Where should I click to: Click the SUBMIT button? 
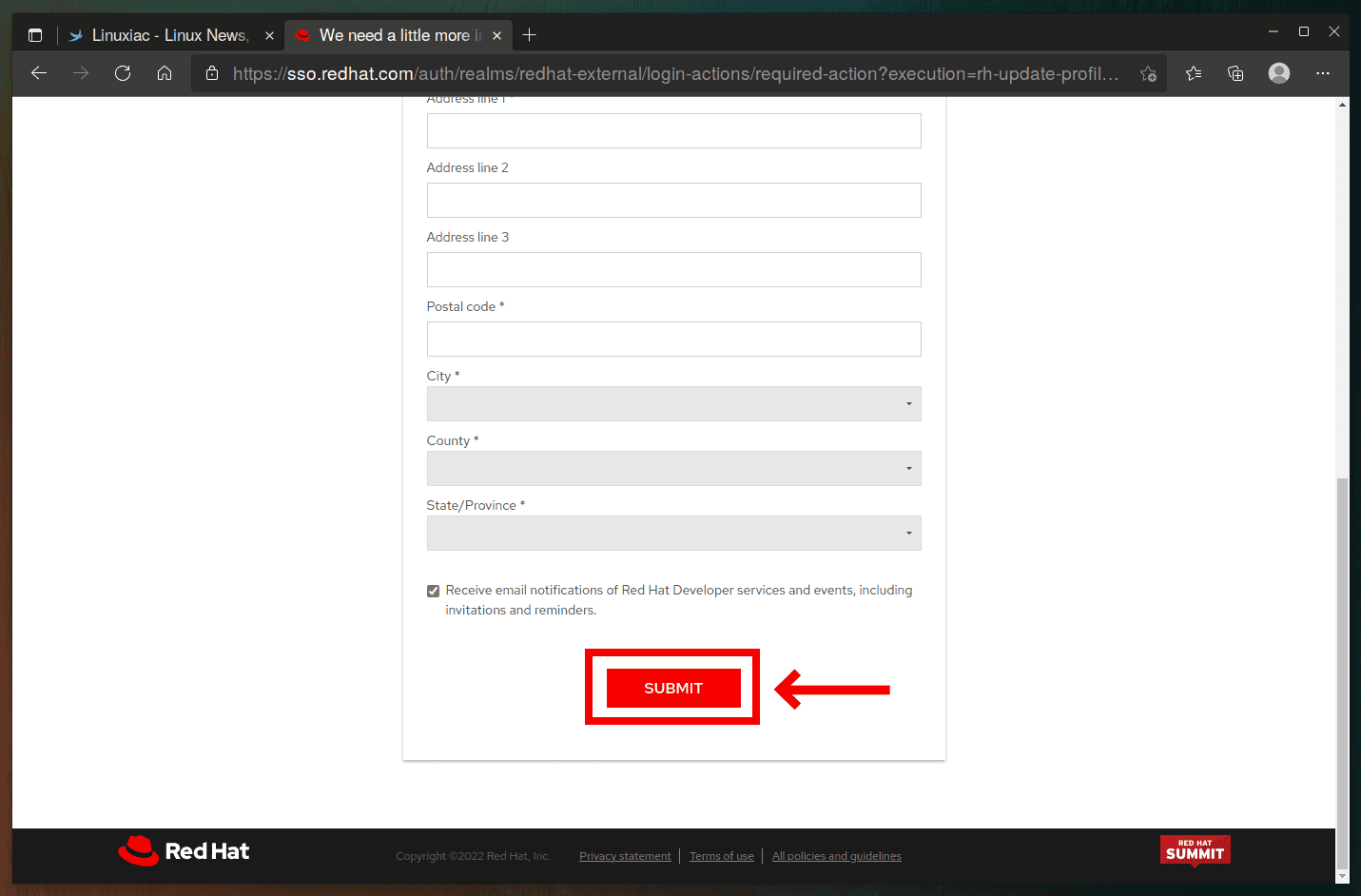pyautogui.click(x=672, y=687)
